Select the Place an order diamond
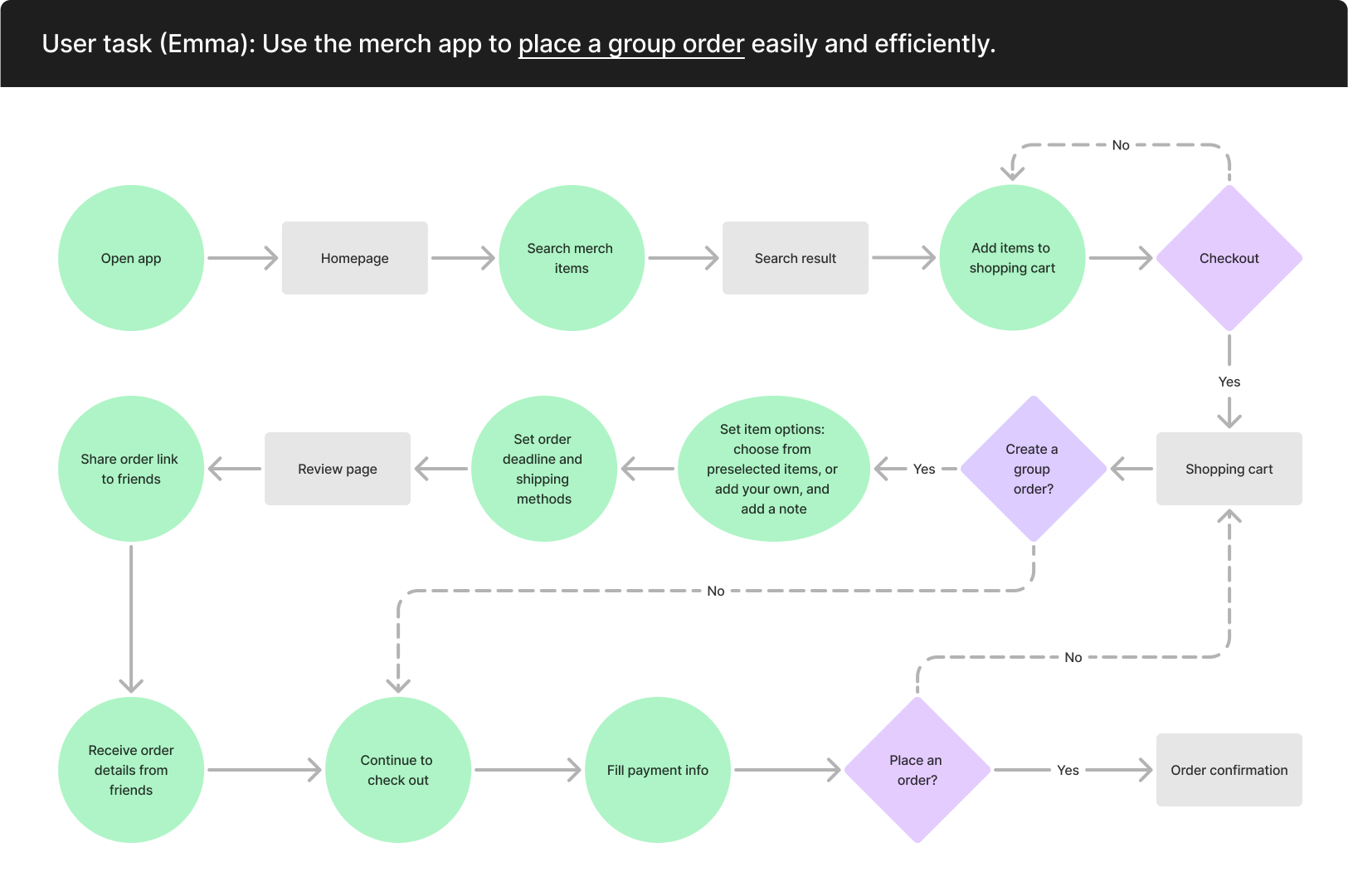 point(917,770)
